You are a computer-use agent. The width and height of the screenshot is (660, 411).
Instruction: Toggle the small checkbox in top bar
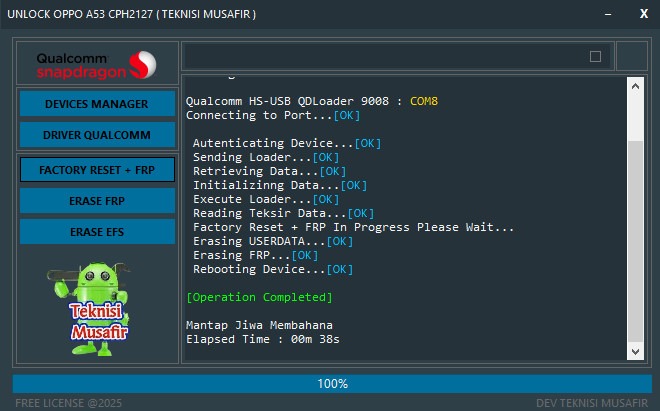(x=595, y=56)
